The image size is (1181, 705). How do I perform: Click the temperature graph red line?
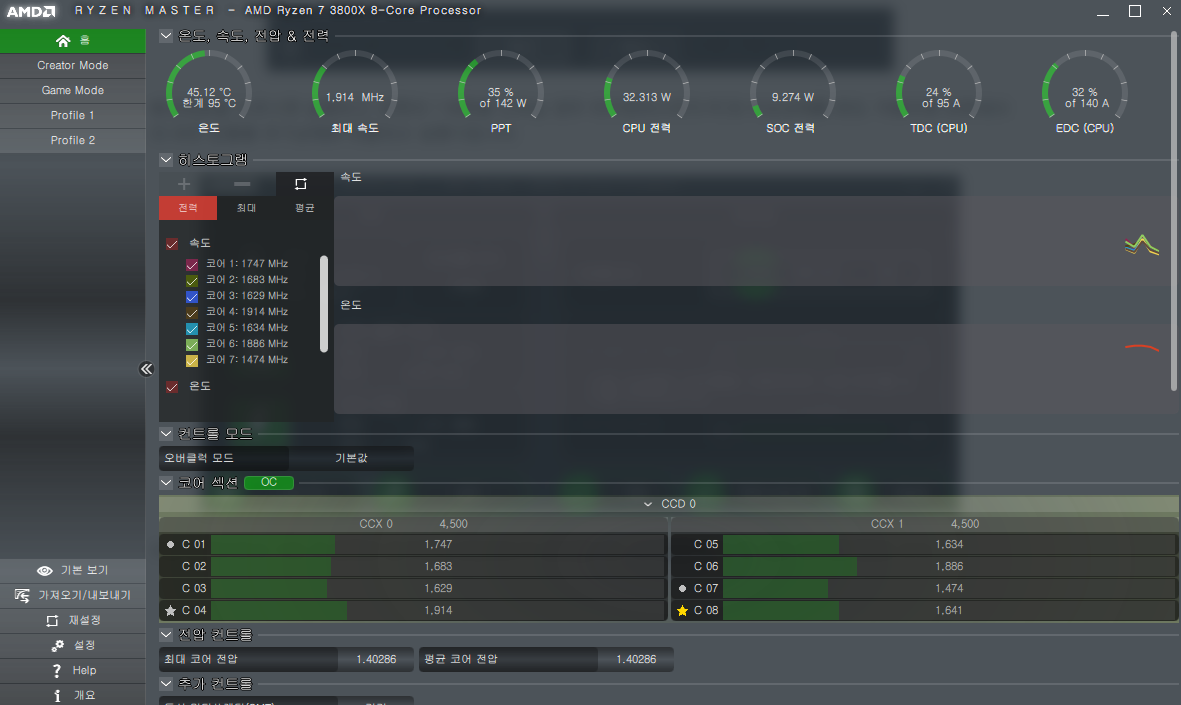point(1142,347)
